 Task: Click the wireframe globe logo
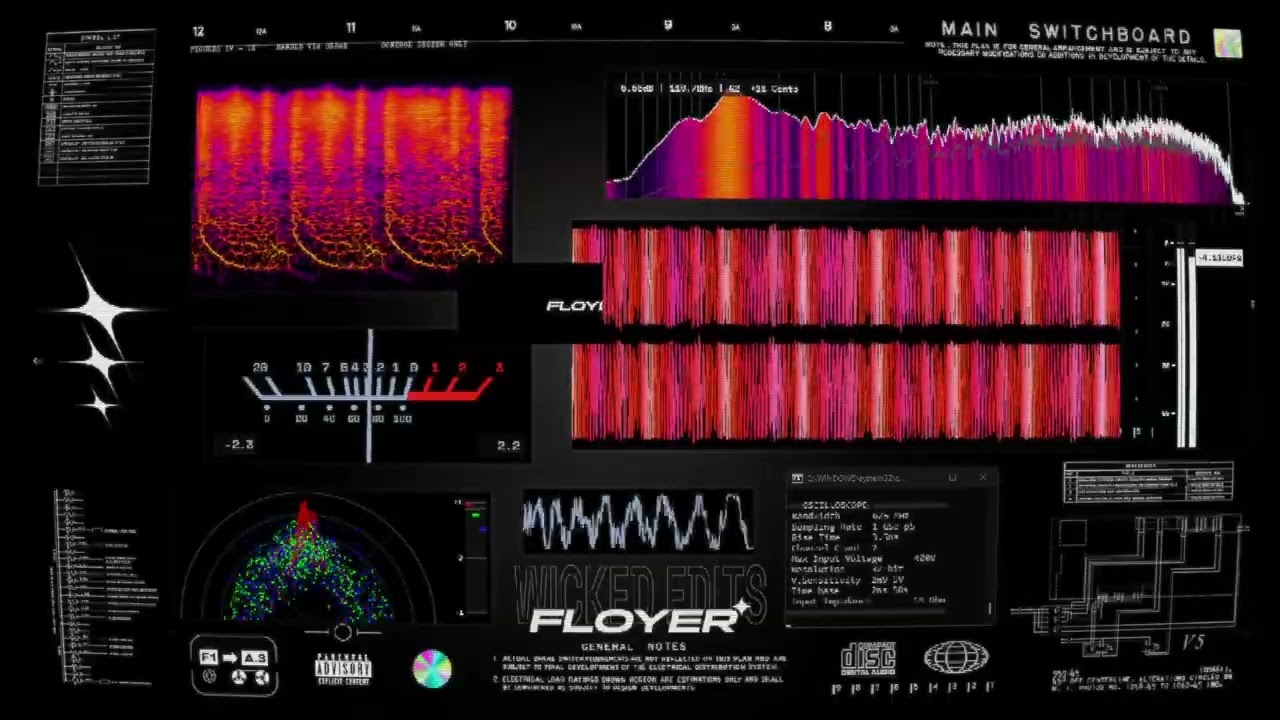point(956,657)
